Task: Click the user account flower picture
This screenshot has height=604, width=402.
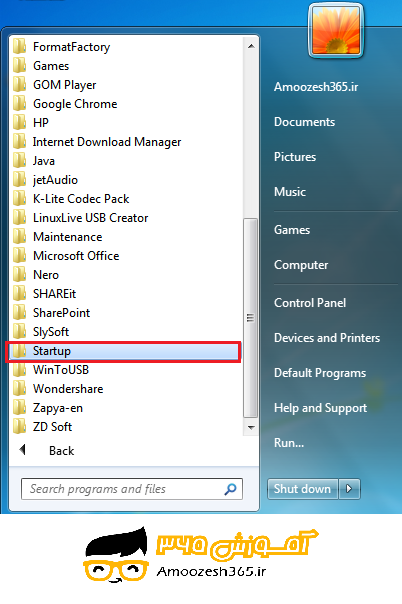Action: click(x=336, y=30)
